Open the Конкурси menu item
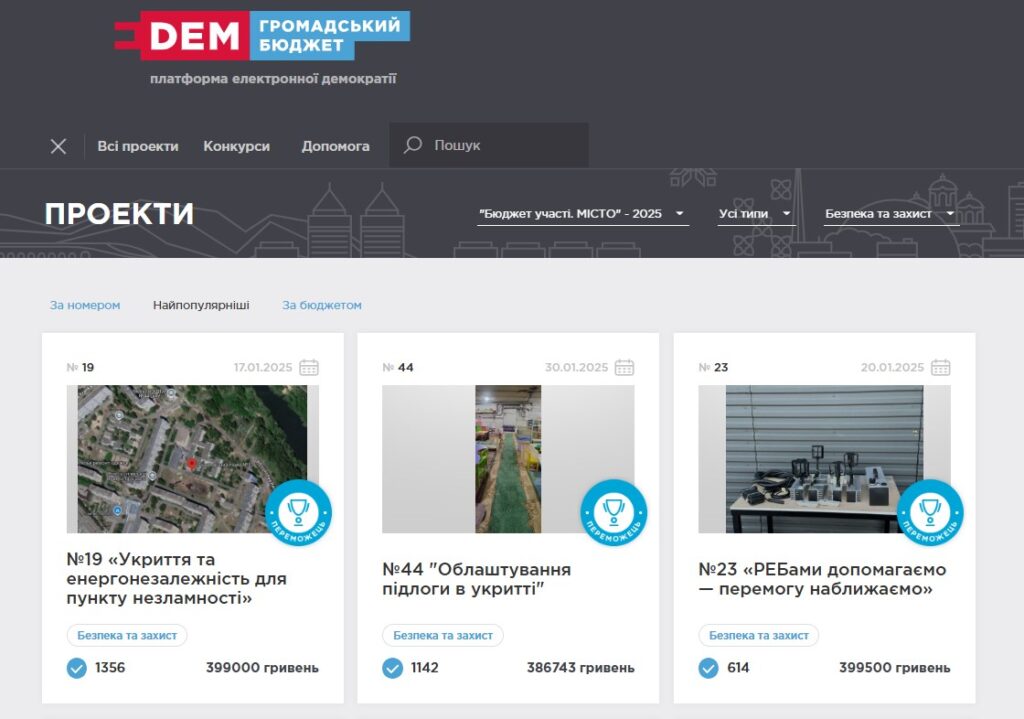1024x719 pixels. (x=236, y=146)
